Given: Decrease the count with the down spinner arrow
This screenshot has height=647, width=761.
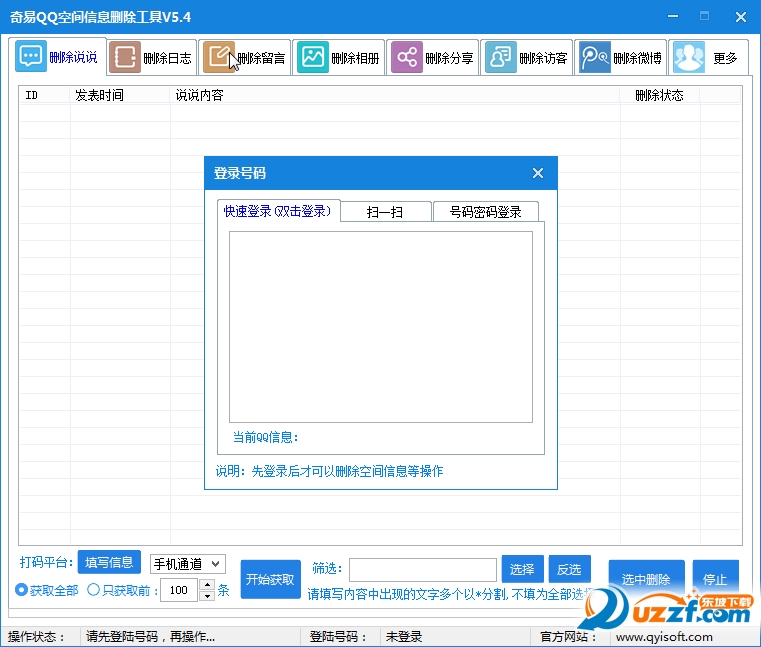Looking at the screenshot, I should click(207, 596).
